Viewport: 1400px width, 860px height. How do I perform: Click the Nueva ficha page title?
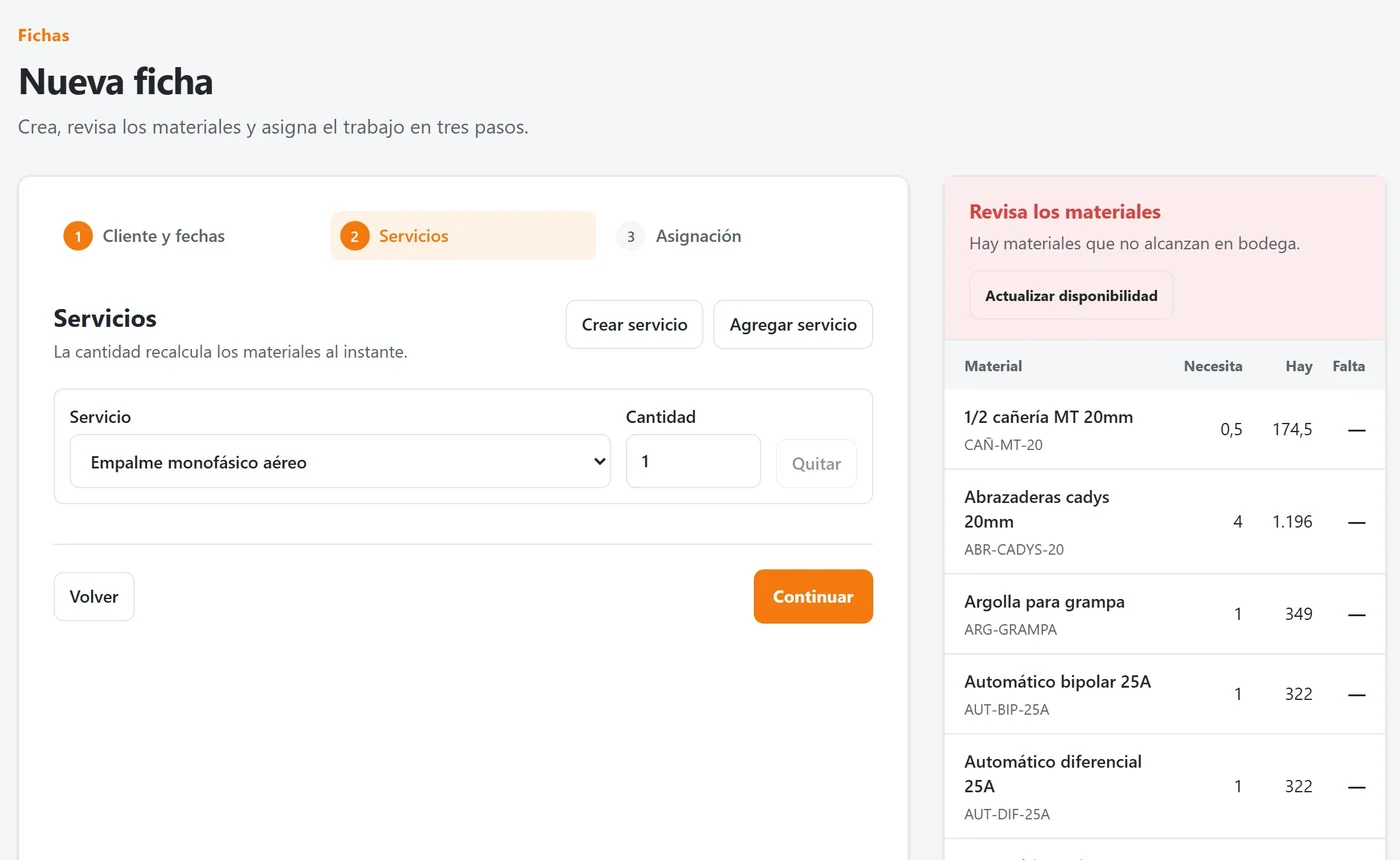[x=116, y=81]
